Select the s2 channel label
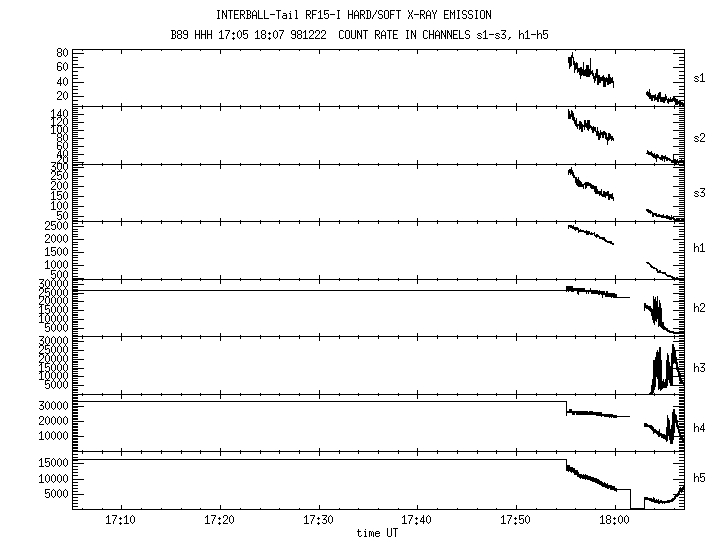 click(702, 135)
